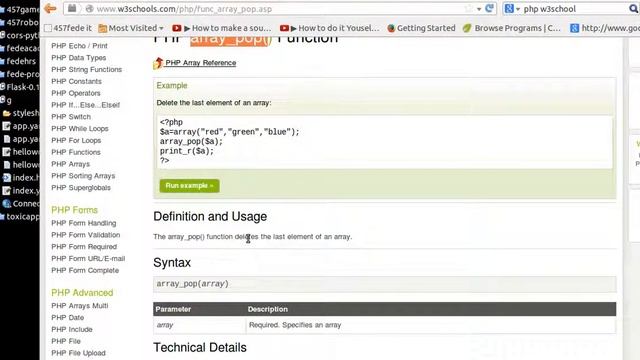Click the PHP Array Reference up-arrow icon
Viewport: 640px width, 360px height.
(x=158, y=63)
